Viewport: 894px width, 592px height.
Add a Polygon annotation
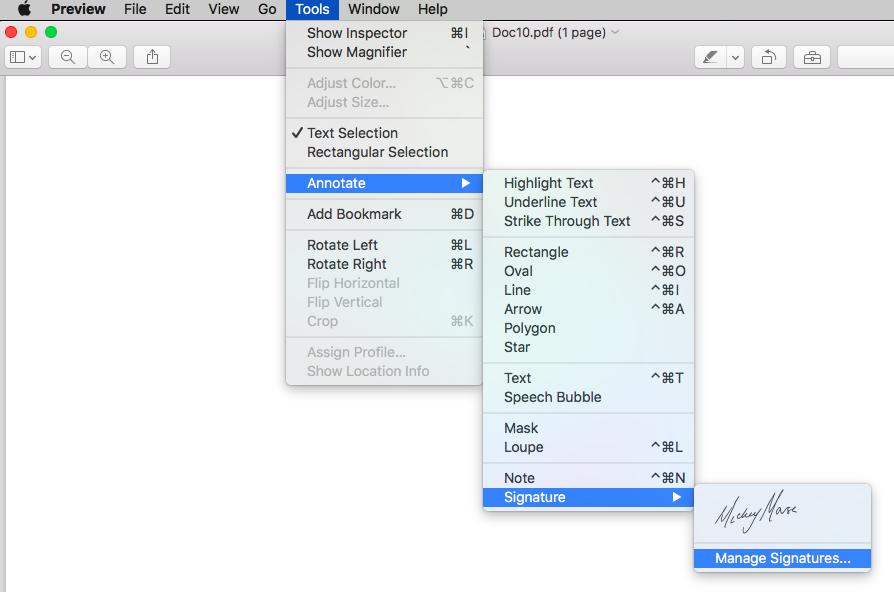pyautogui.click(x=588, y=329)
